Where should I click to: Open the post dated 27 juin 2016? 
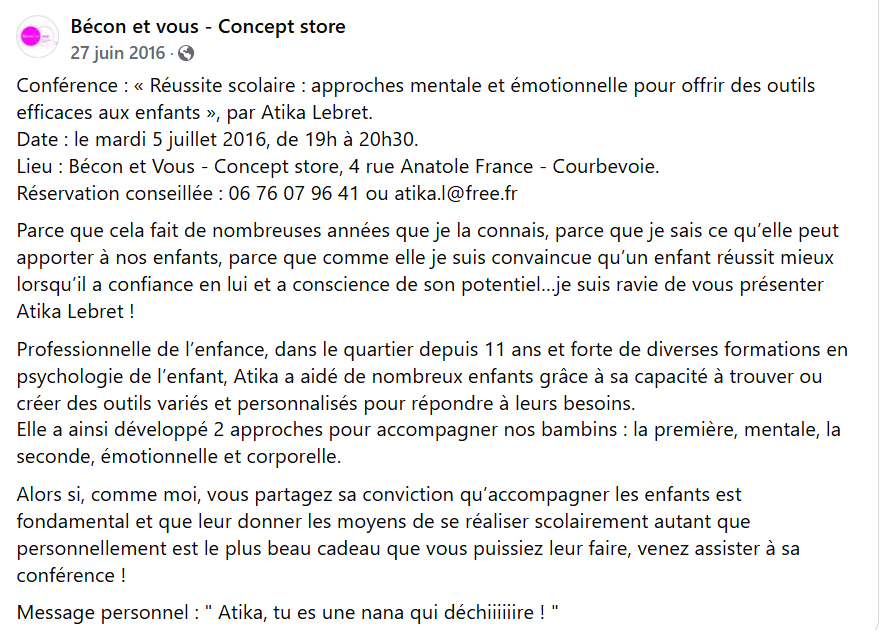coord(118,53)
